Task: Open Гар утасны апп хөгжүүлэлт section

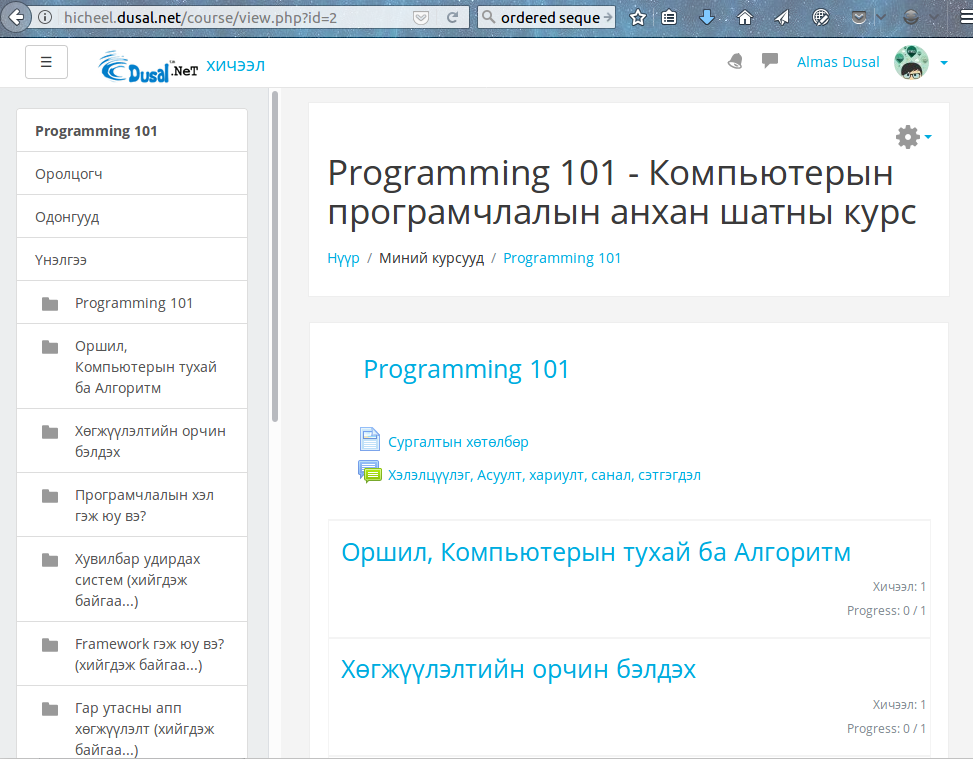Action: (x=132, y=723)
